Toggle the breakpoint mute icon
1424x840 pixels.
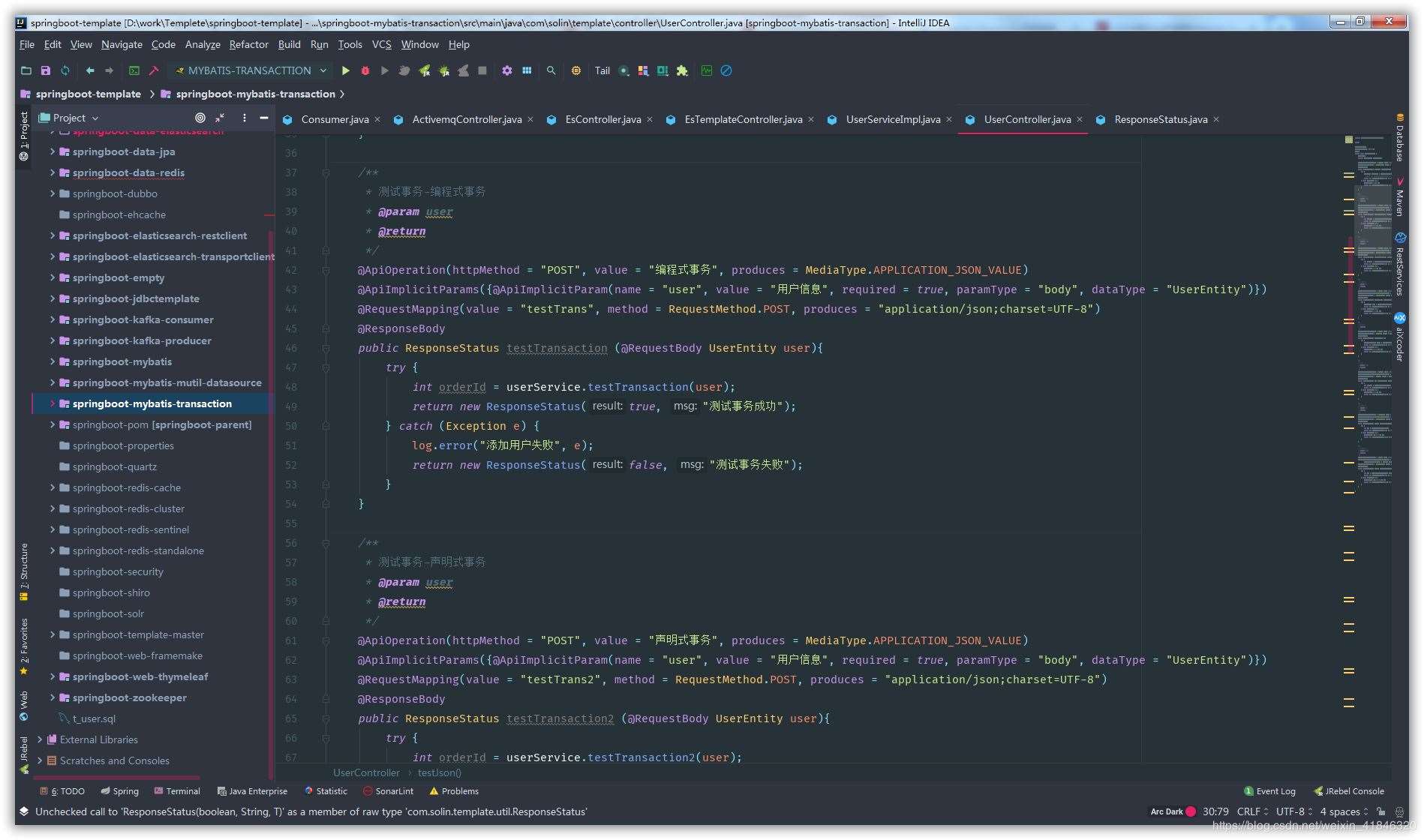726,70
